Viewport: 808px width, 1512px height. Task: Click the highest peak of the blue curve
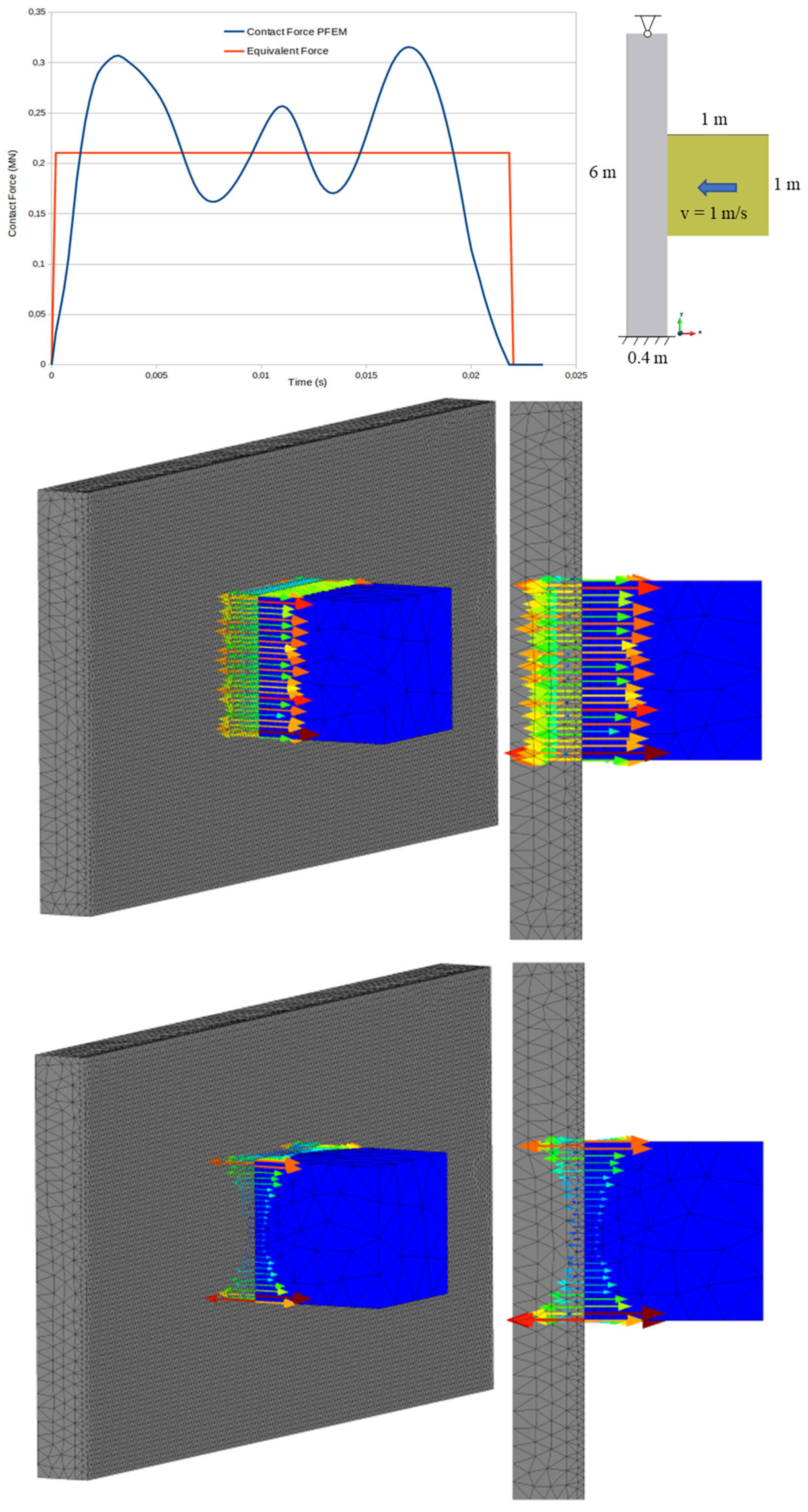[409, 48]
